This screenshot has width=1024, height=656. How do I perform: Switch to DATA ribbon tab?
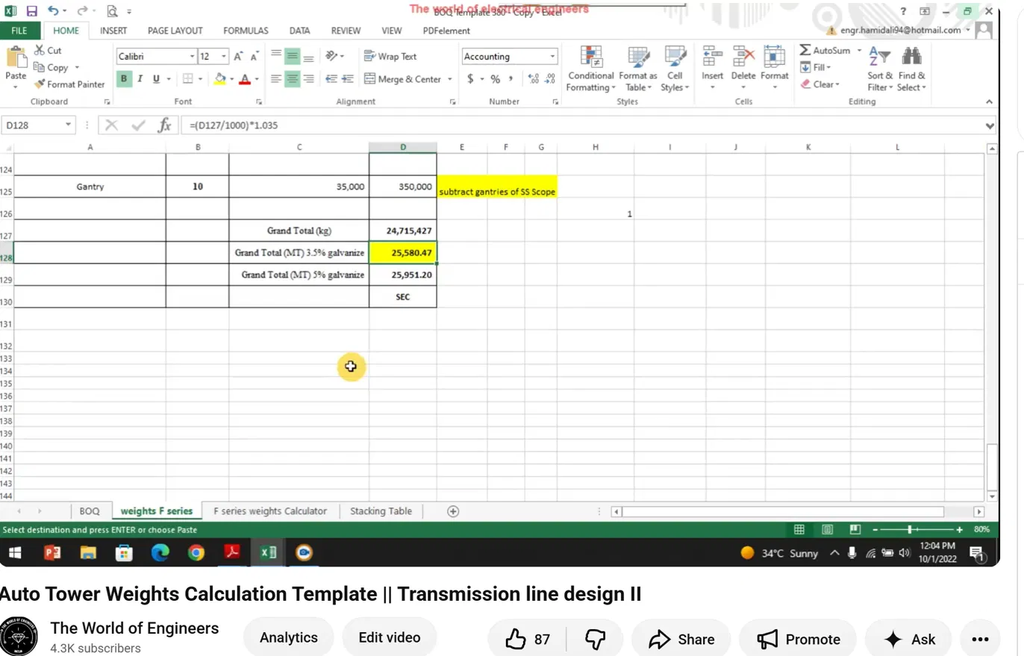click(x=300, y=31)
